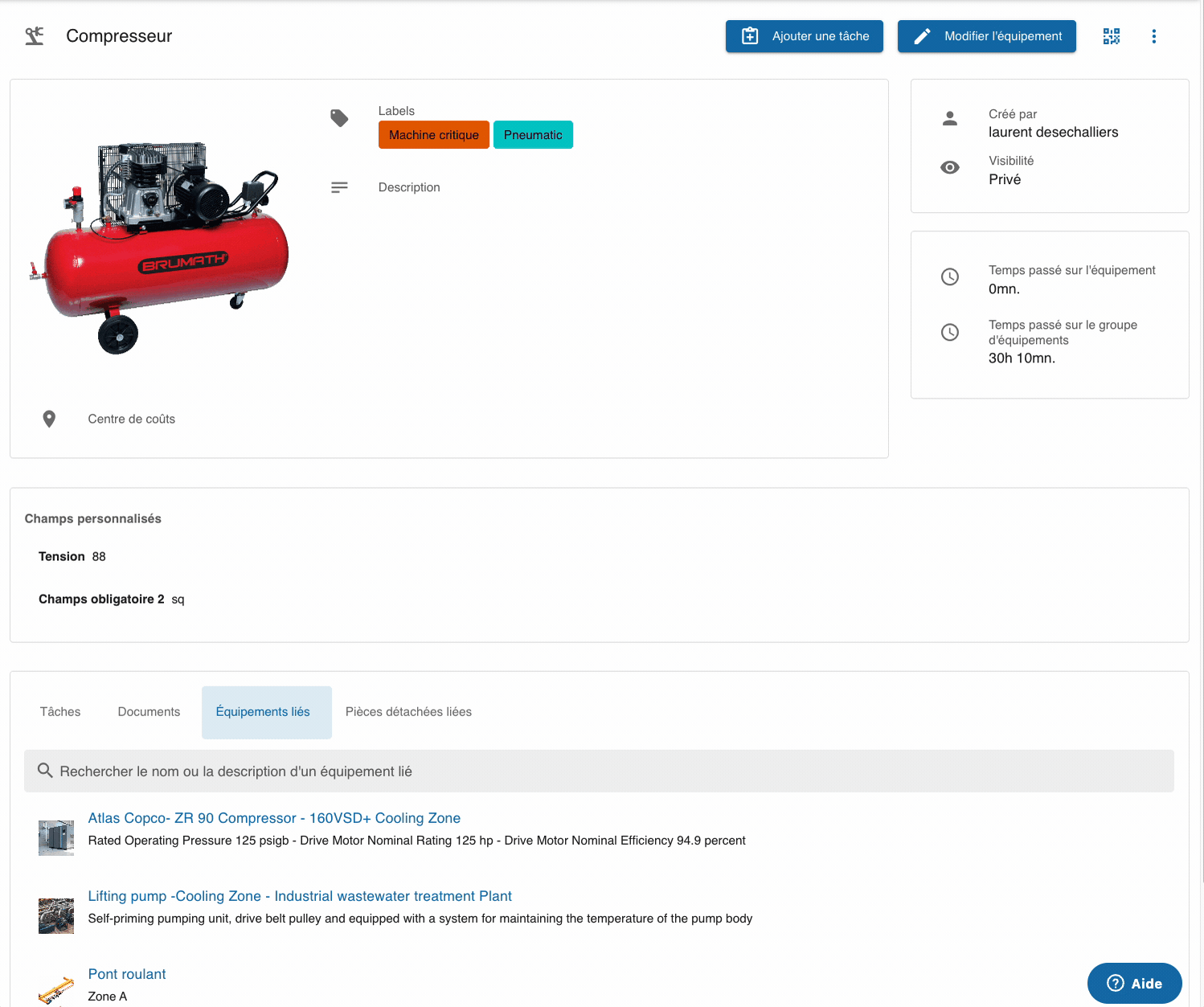Click the linked equipment search field
Viewport: 1204px width, 1007px height.
[599, 772]
